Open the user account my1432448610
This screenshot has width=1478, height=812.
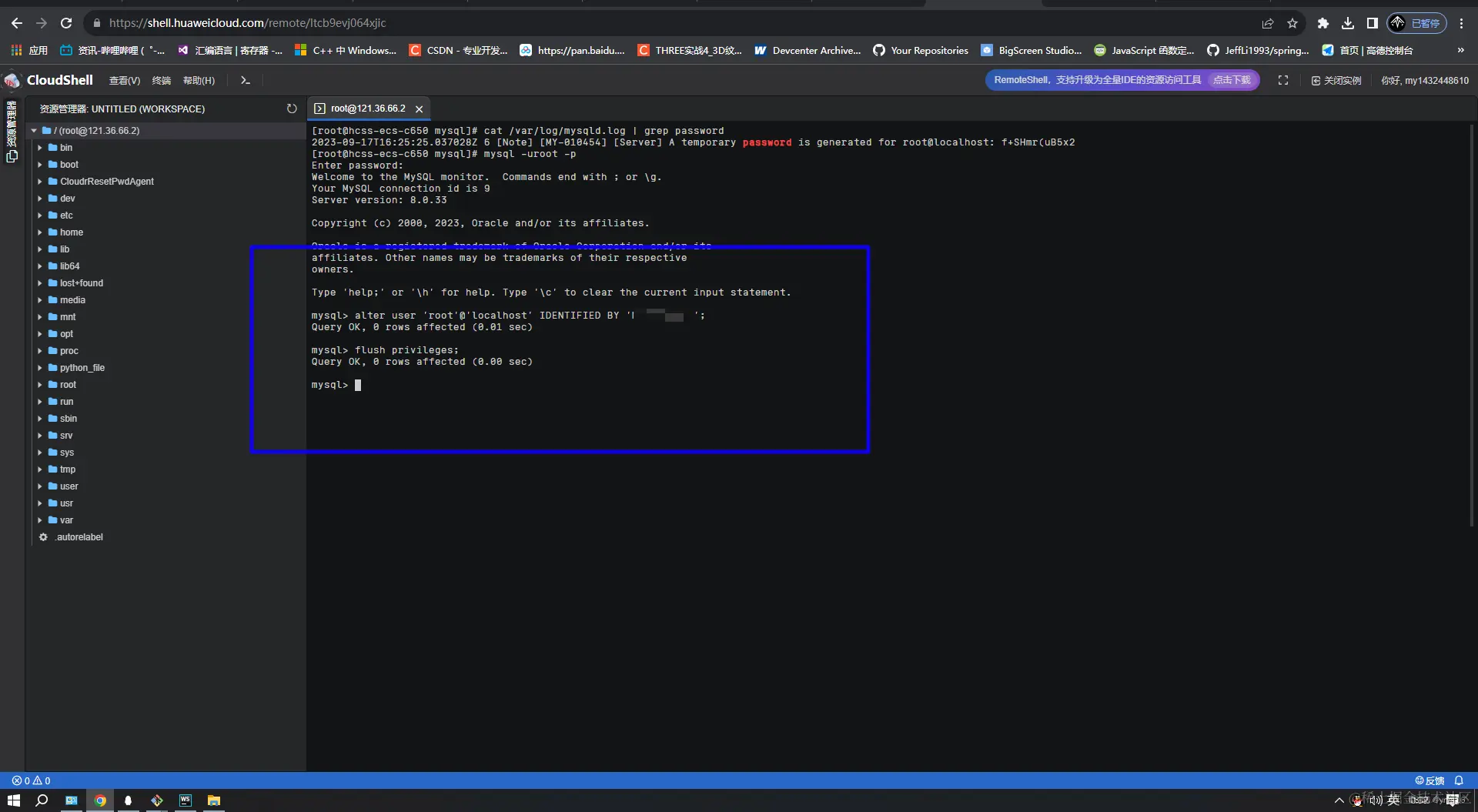1425,80
